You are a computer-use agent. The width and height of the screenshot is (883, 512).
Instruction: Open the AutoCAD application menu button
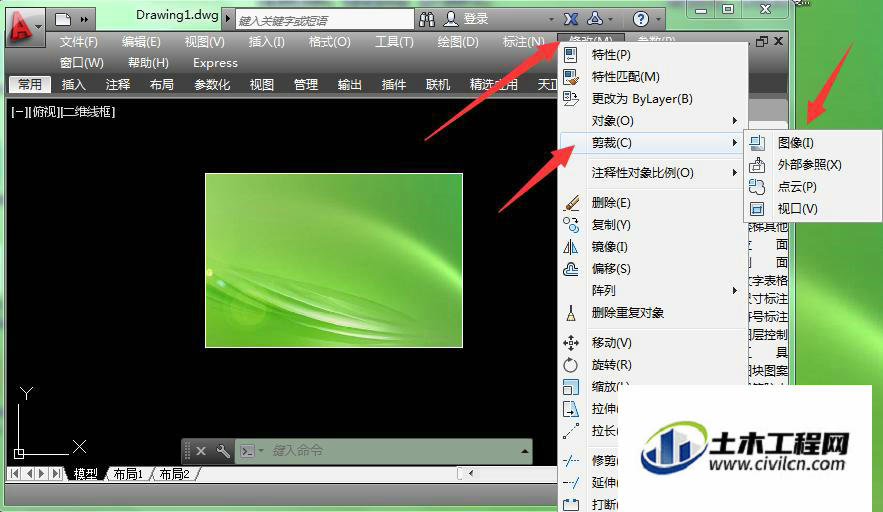tap(24, 26)
